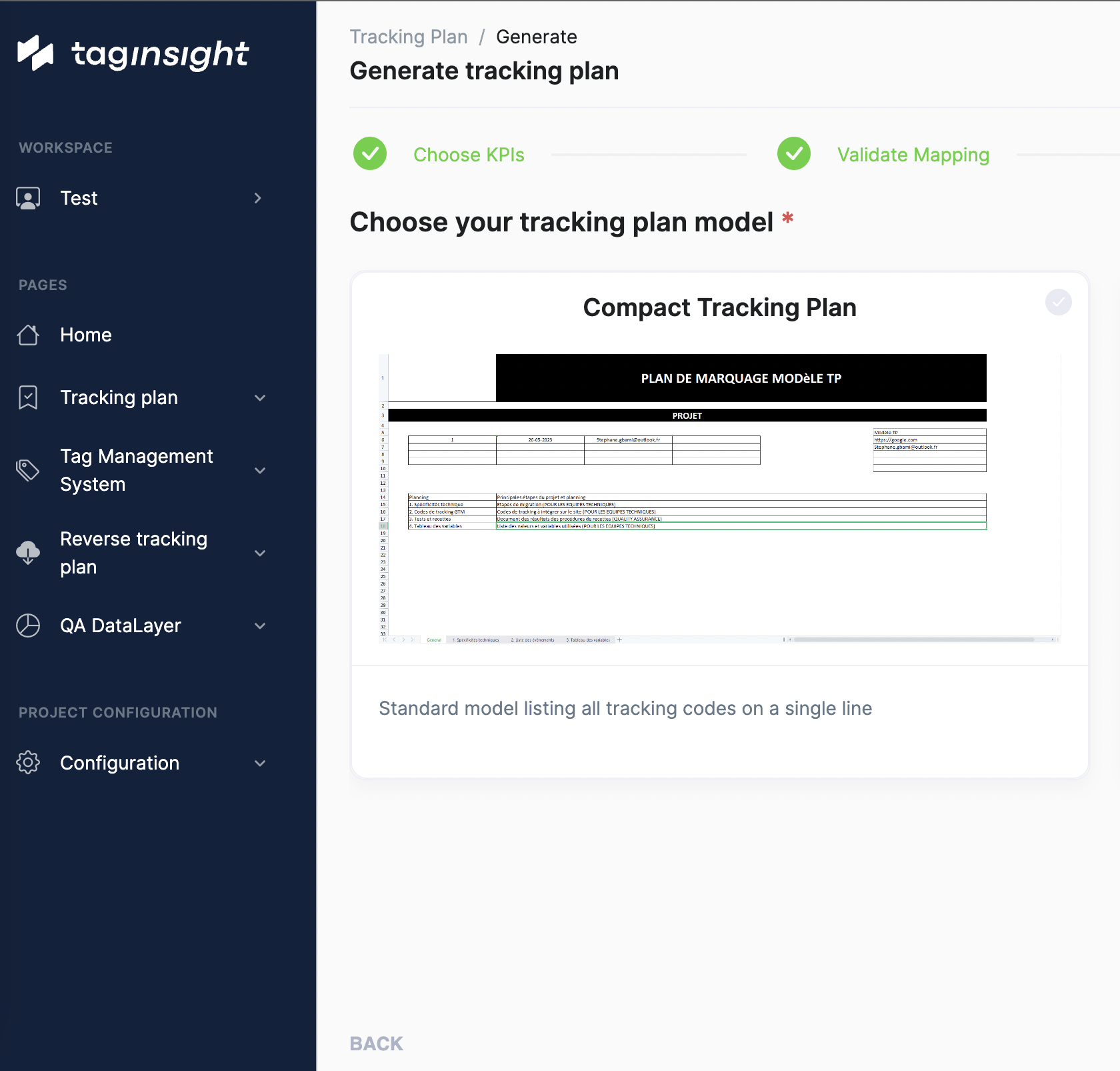Click the Compact Tracking Plan preview image
This screenshot has height=1071, width=1120.
[x=720, y=499]
